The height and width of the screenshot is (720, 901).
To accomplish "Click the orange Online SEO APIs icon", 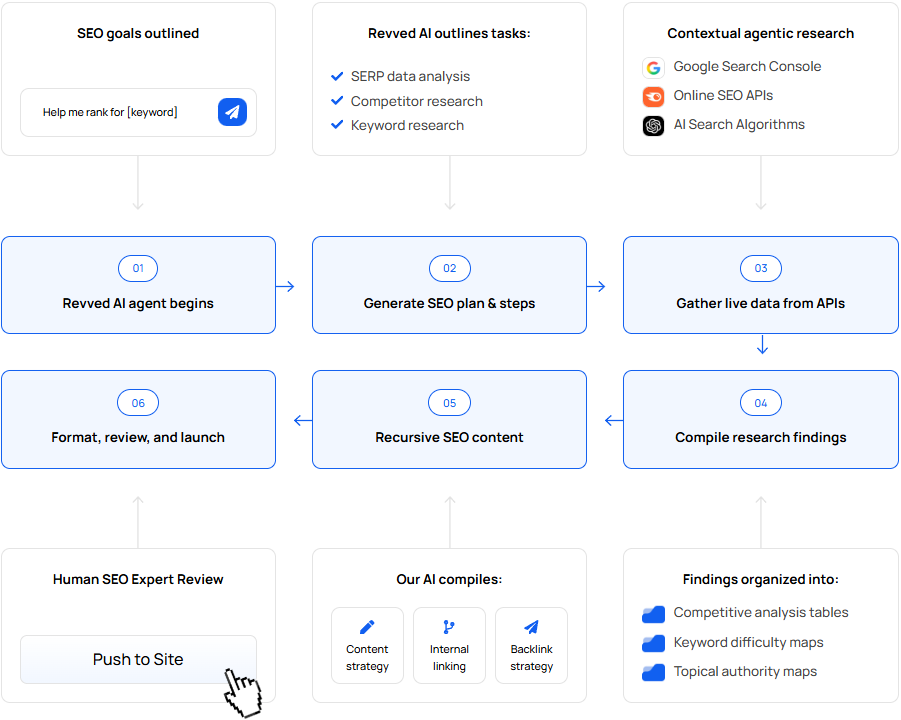I will coord(653,97).
